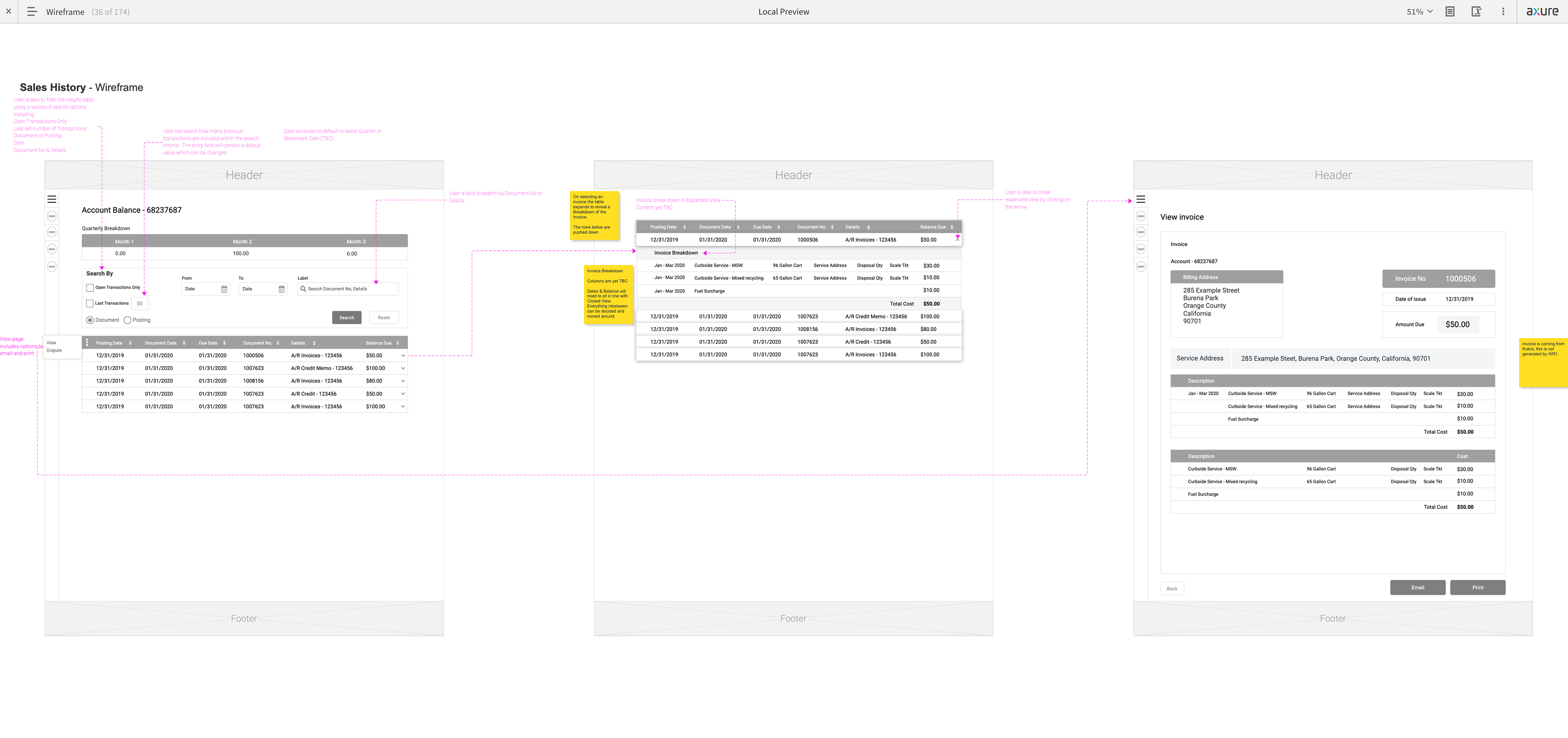This screenshot has width=1568, height=738.
Task: Click the Search button
Action: click(346, 318)
